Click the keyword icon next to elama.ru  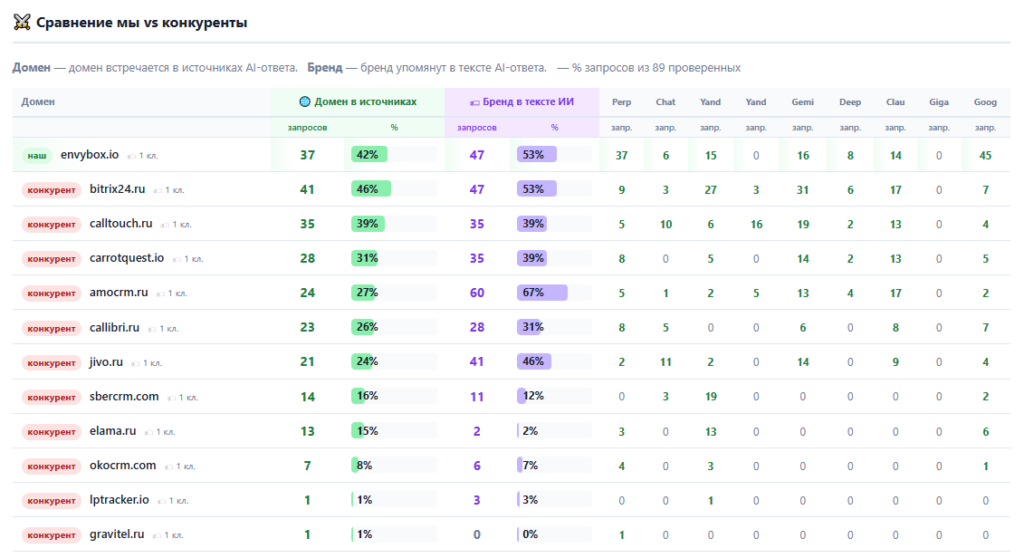coord(149,432)
